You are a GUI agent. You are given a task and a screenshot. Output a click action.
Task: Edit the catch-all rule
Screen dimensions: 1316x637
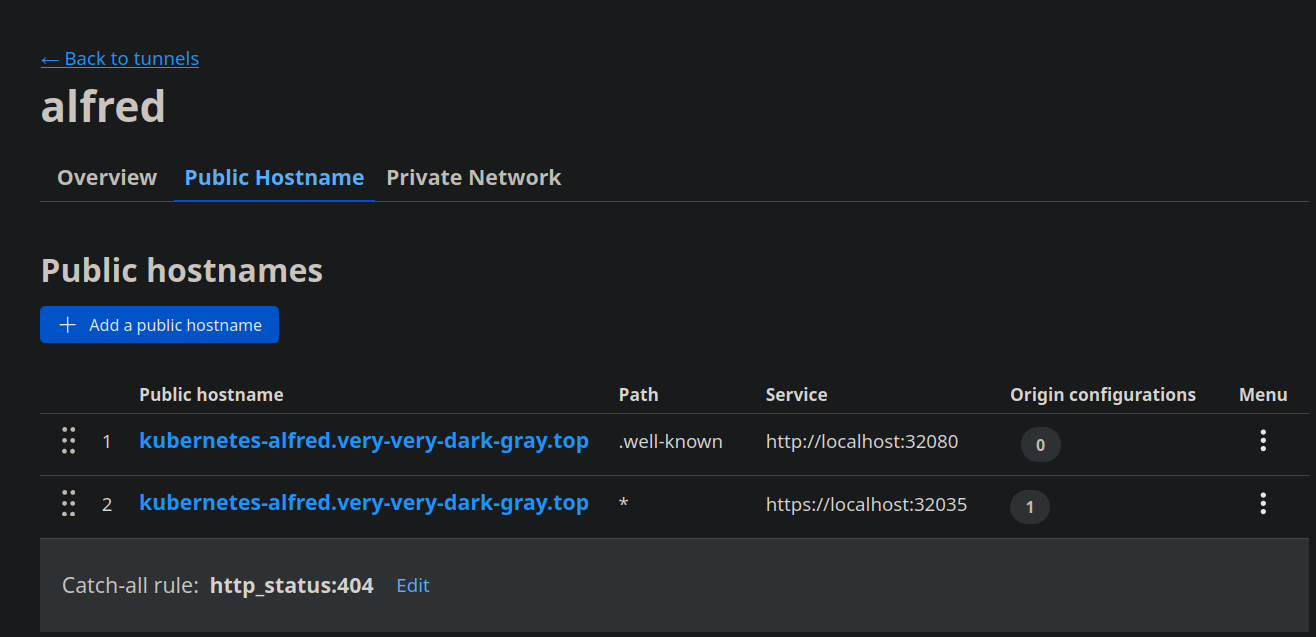(412, 586)
